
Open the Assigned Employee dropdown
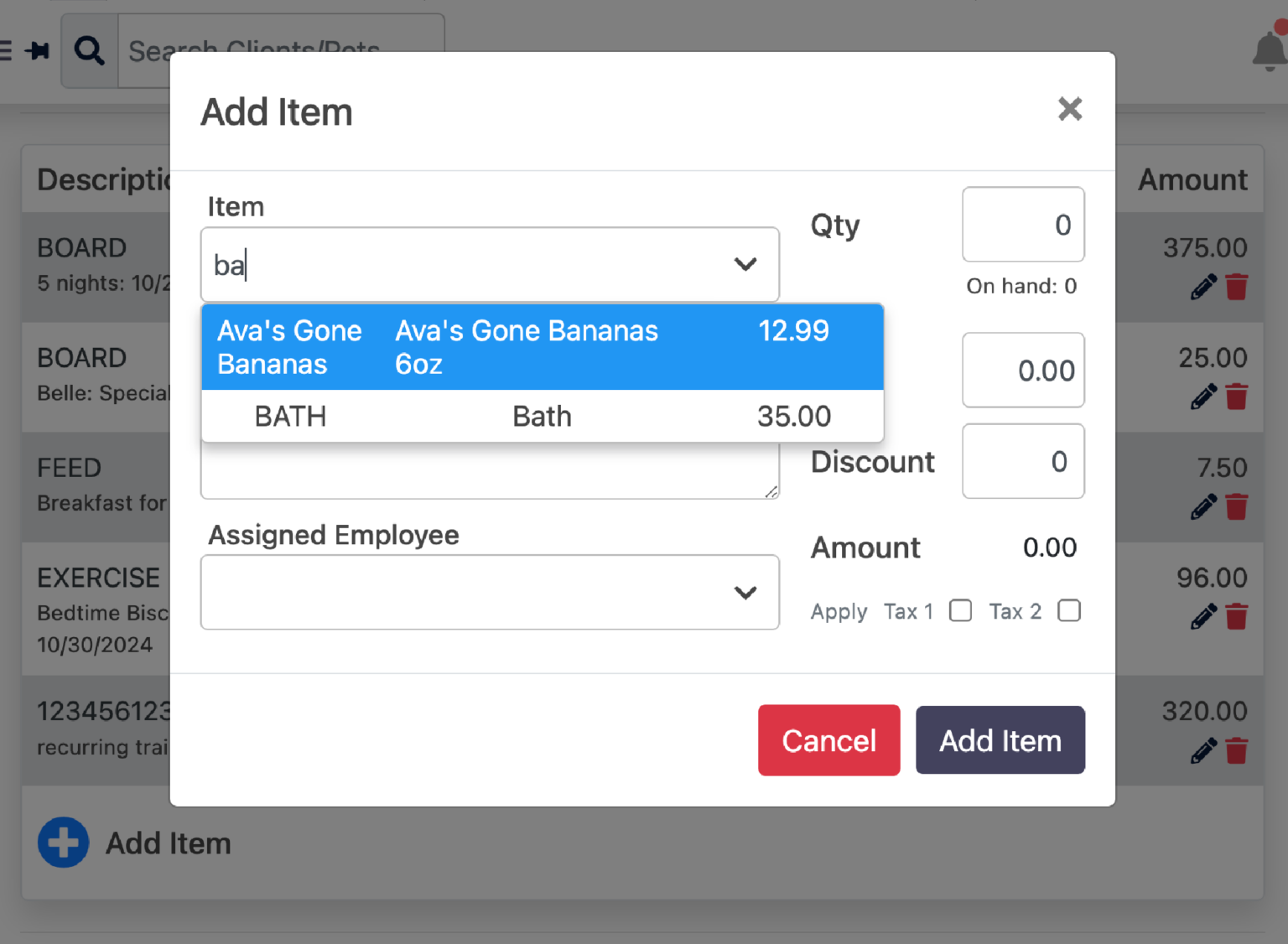[745, 593]
